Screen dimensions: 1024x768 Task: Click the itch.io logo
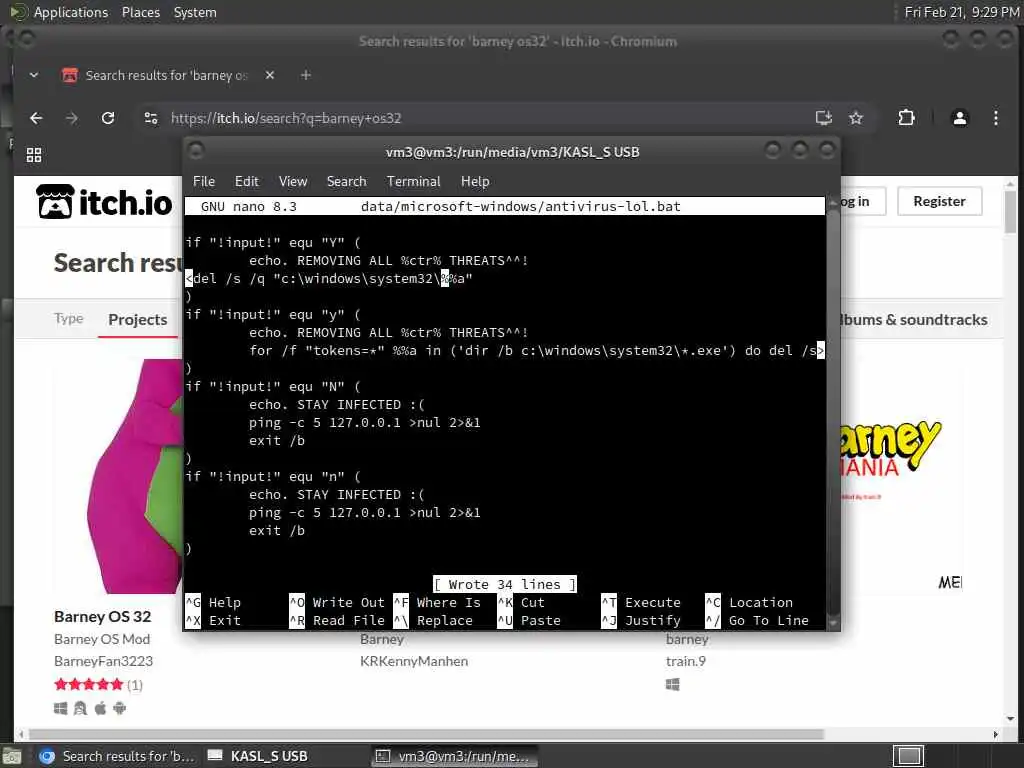point(104,202)
